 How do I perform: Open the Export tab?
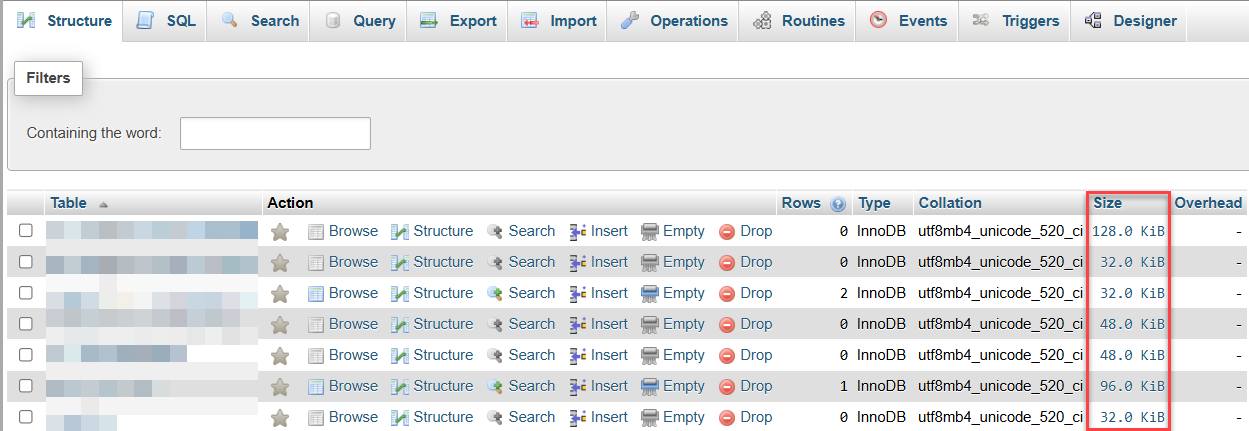tap(458, 21)
